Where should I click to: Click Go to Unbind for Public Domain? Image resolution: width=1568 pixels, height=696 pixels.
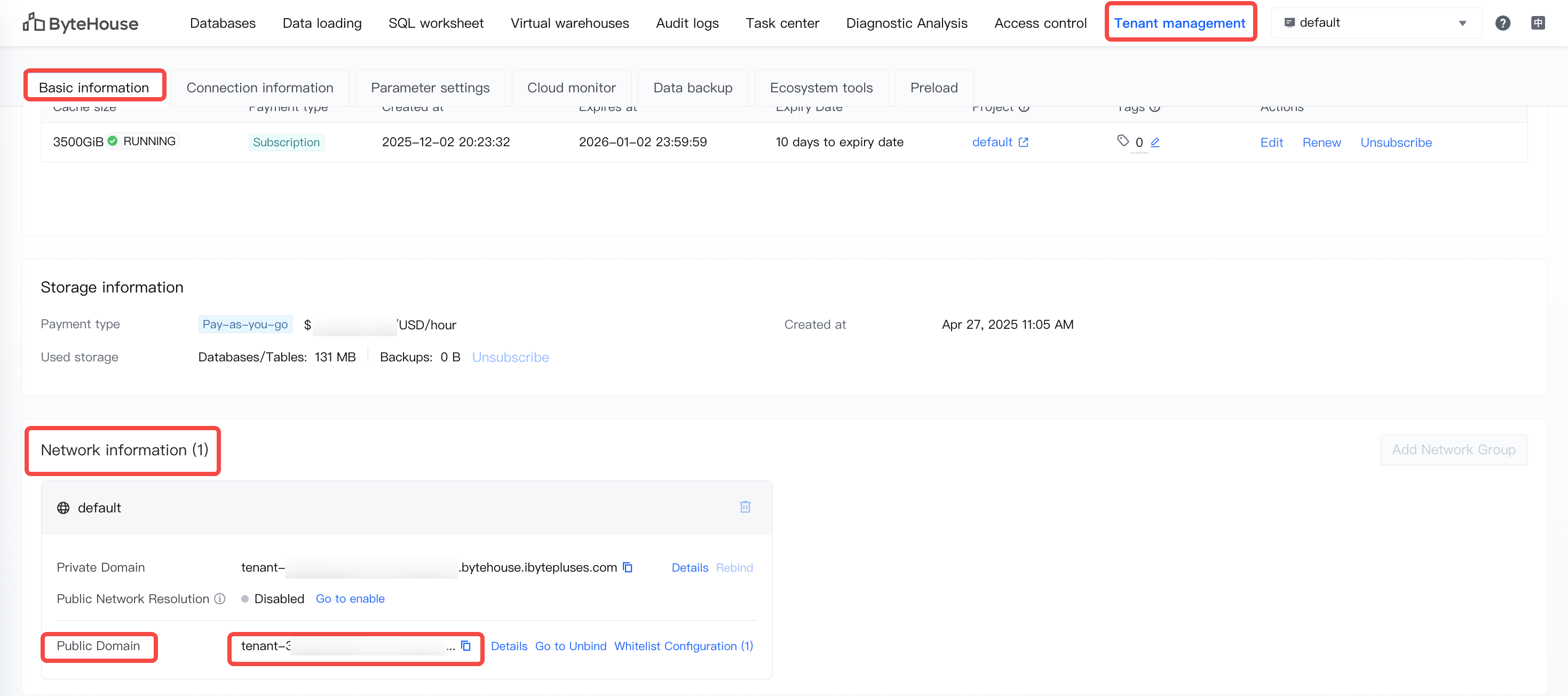(571, 646)
